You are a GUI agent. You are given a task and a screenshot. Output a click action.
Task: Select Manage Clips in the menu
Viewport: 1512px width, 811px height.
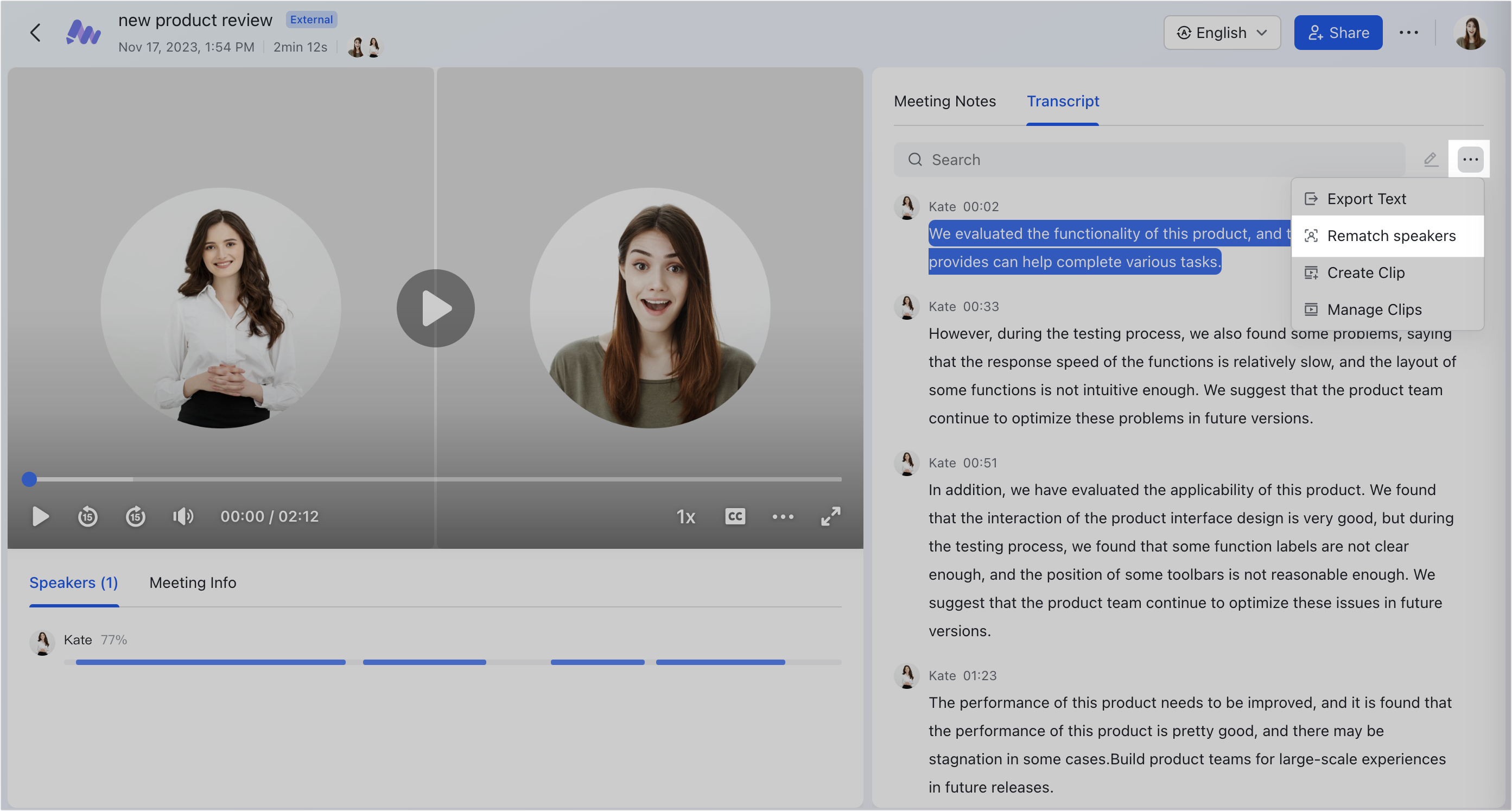coord(1375,309)
